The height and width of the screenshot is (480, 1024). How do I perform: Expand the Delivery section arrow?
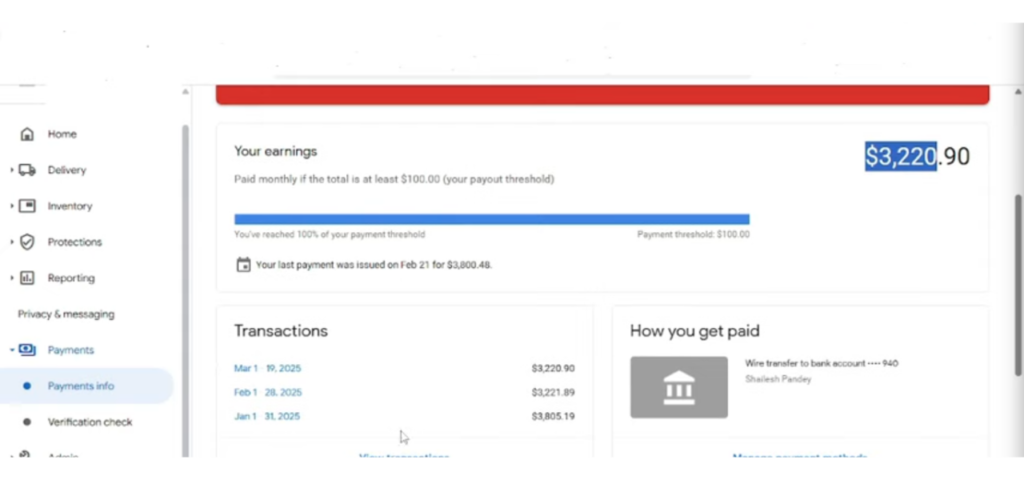[x=12, y=170]
